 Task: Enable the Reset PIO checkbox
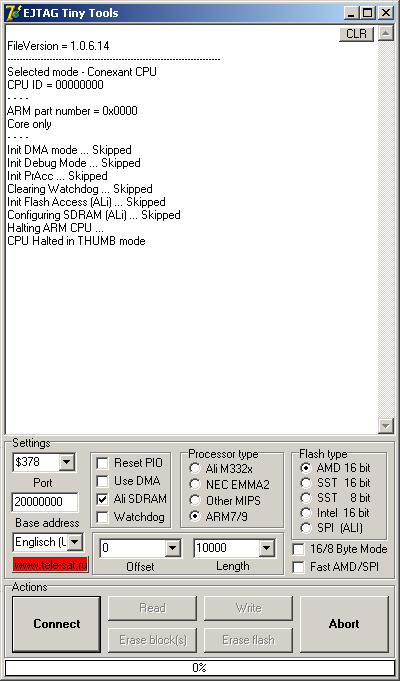click(x=102, y=463)
